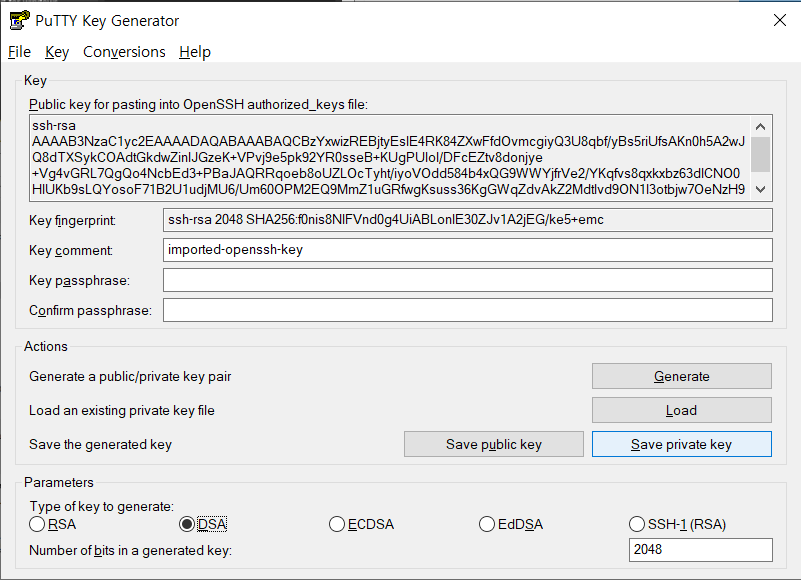The height and width of the screenshot is (580, 801).
Task: Click the Key passphrase input field
Action: [467, 280]
